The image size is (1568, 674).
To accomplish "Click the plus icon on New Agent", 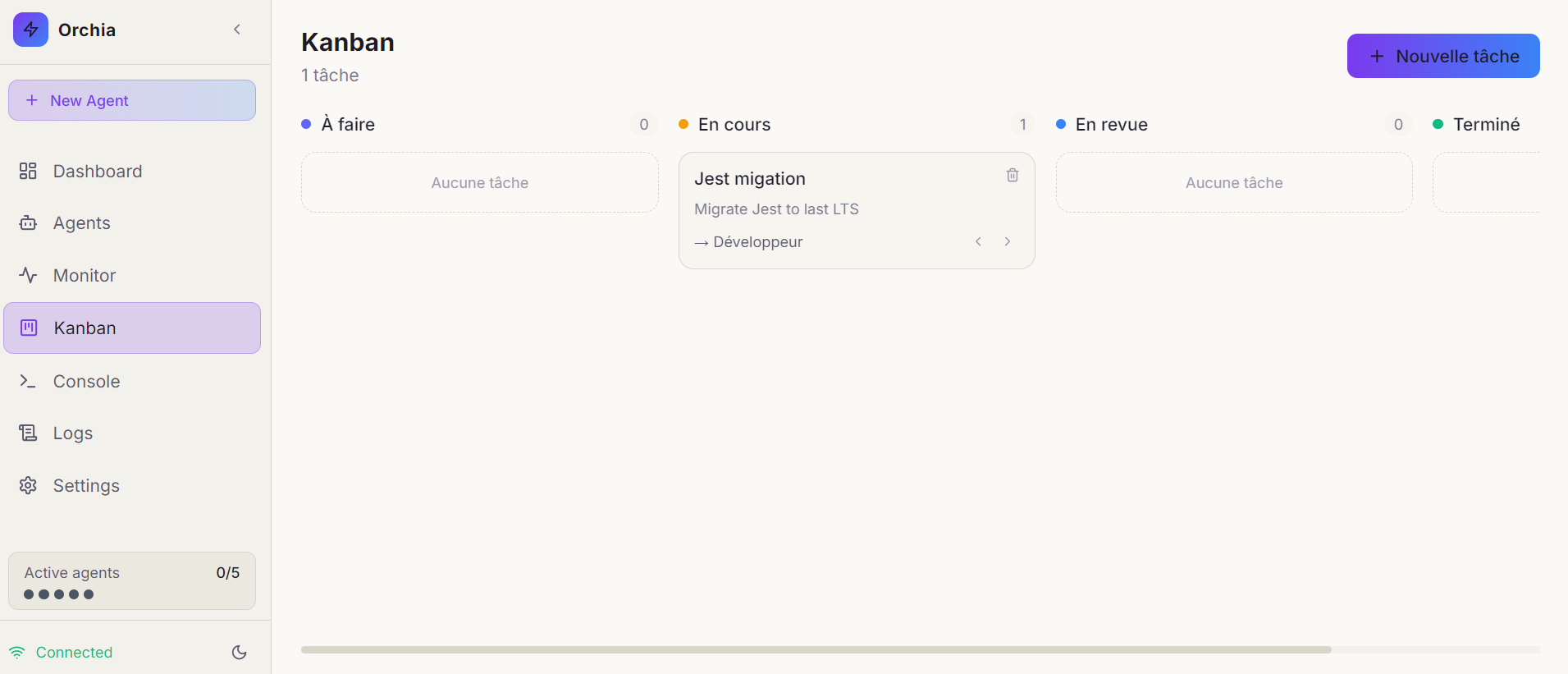I will (x=32, y=100).
